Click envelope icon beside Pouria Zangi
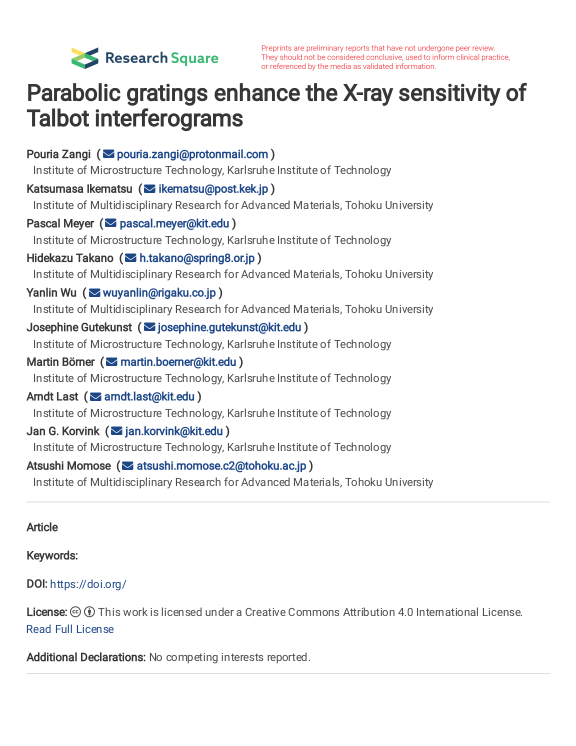The height and width of the screenshot is (746, 576). pyautogui.click(x=109, y=154)
